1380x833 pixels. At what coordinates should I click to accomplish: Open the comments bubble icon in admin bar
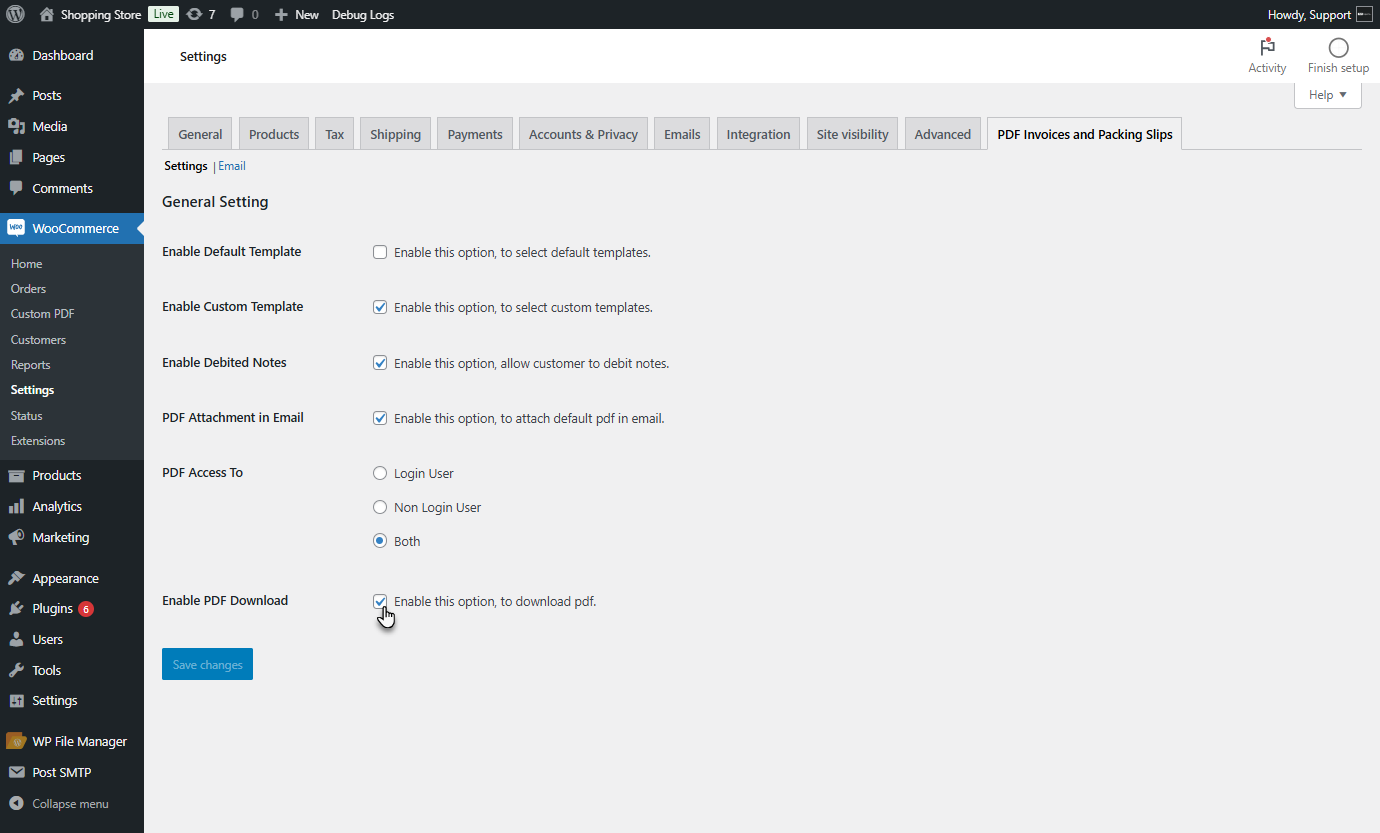pos(237,14)
